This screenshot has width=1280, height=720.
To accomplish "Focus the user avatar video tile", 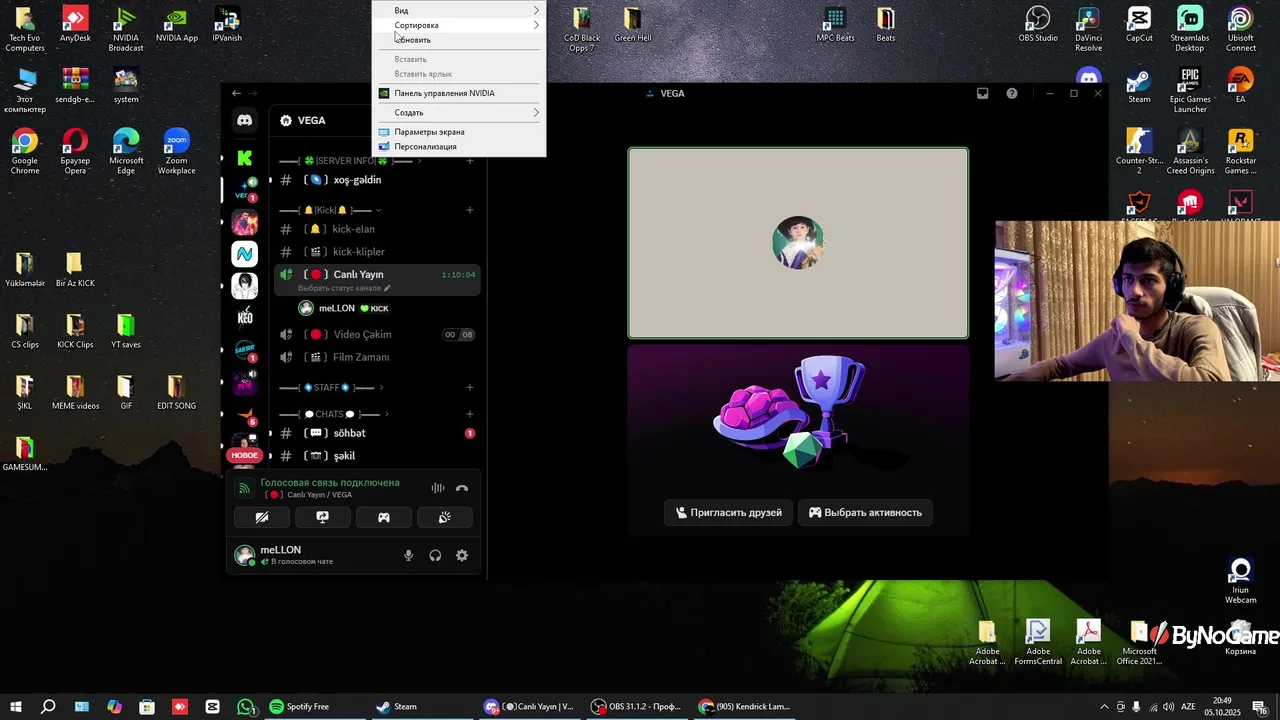I will click(x=798, y=243).
